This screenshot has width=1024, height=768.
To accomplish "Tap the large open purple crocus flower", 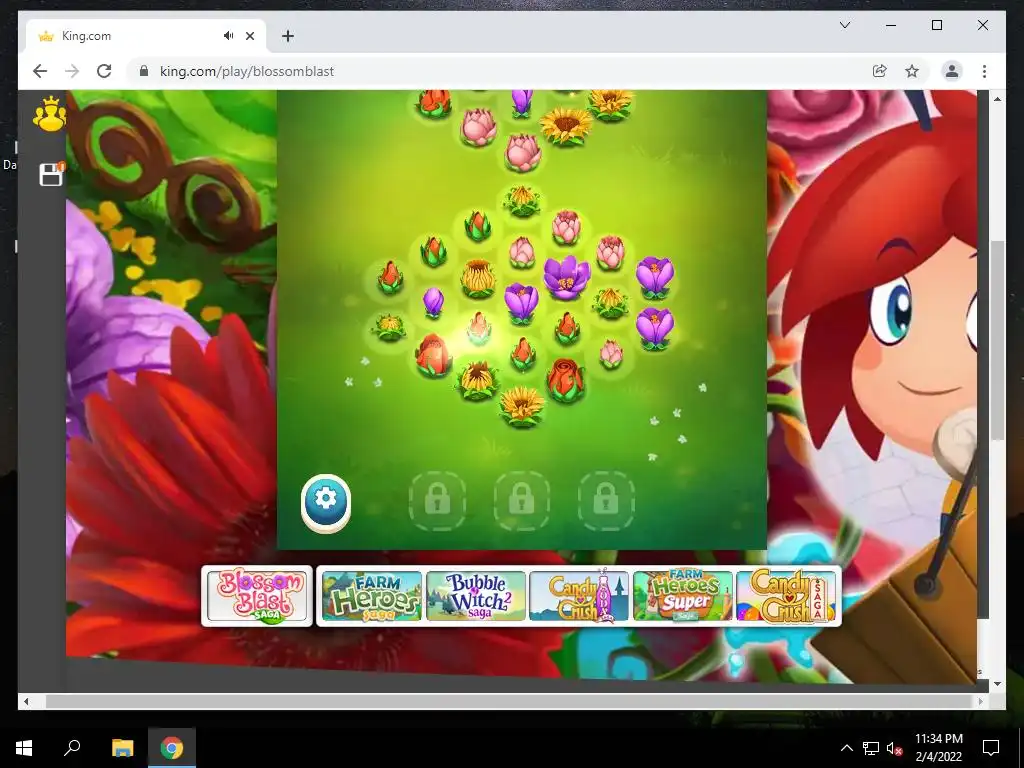I will click(x=566, y=278).
